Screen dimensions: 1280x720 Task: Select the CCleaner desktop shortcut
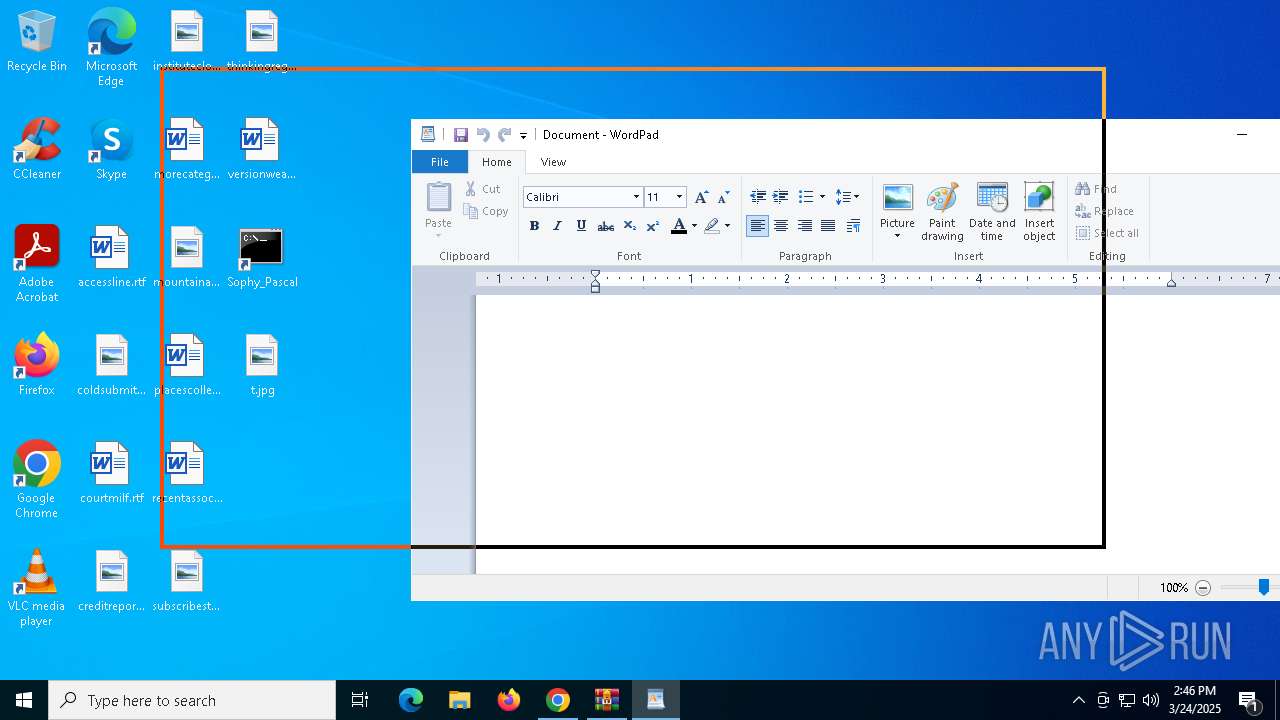click(x=37, y=150)
